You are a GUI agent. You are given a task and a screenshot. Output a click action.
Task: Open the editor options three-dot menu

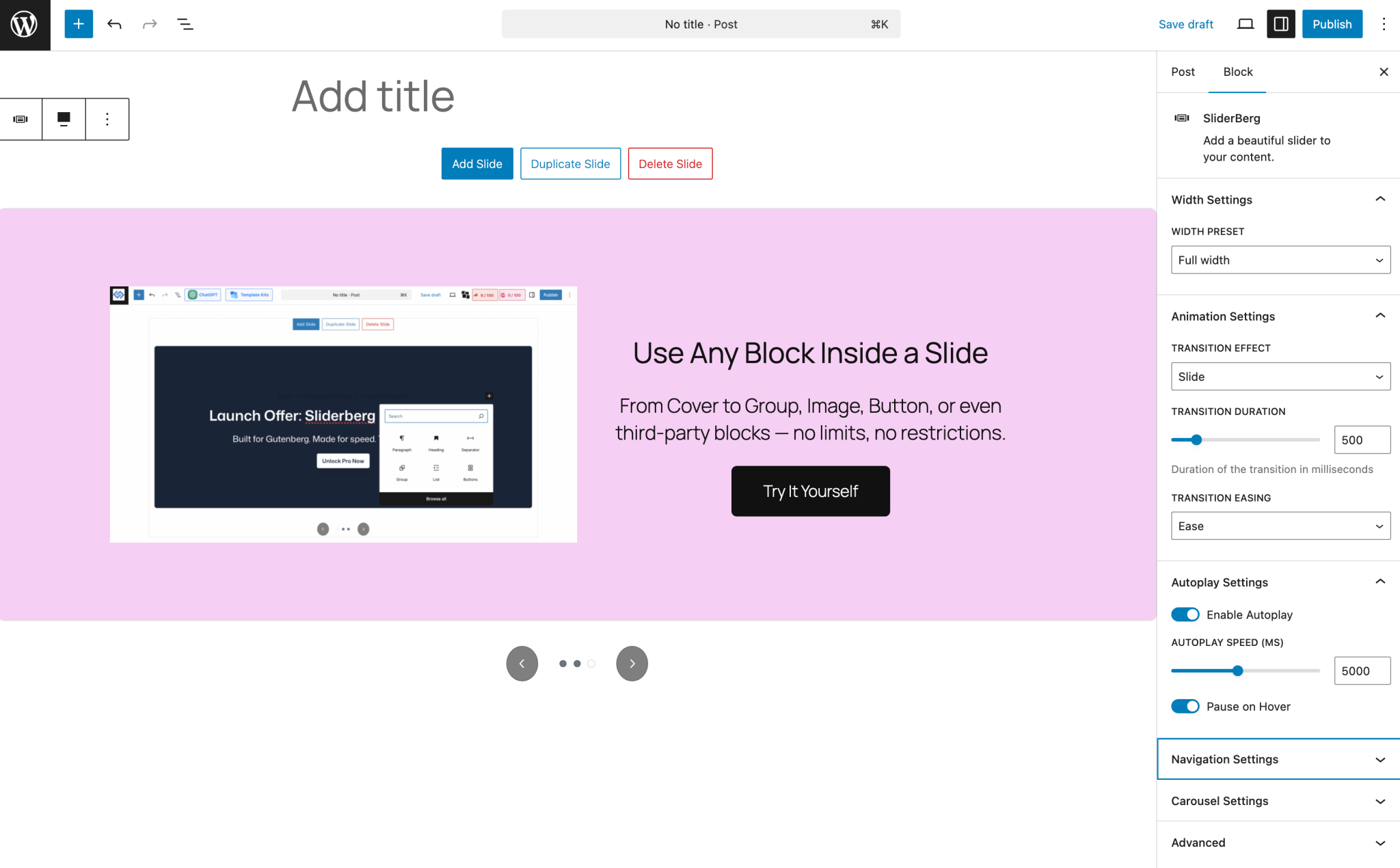tap(1384, 24)
